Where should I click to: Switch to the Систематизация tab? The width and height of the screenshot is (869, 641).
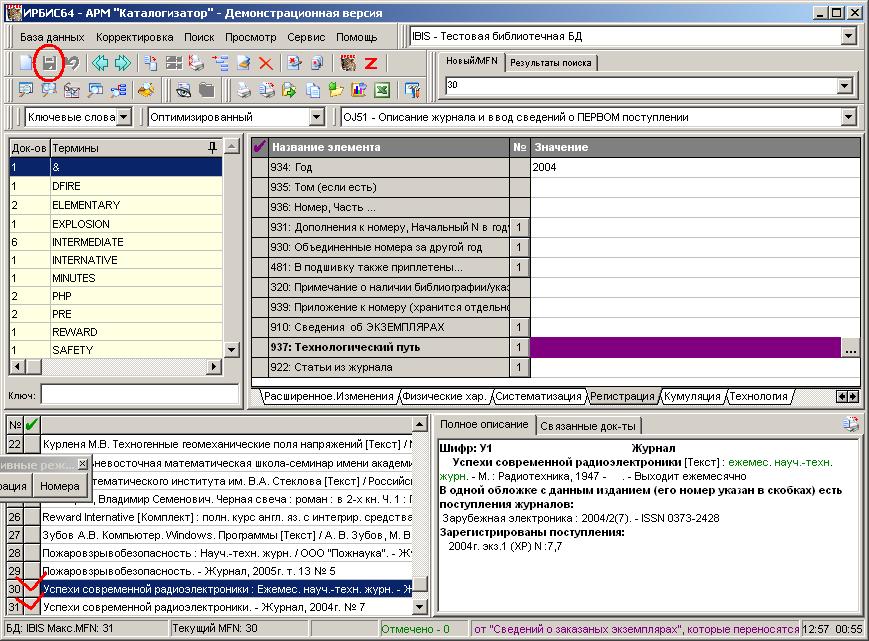pyautogui.click(x=538, y=396)
